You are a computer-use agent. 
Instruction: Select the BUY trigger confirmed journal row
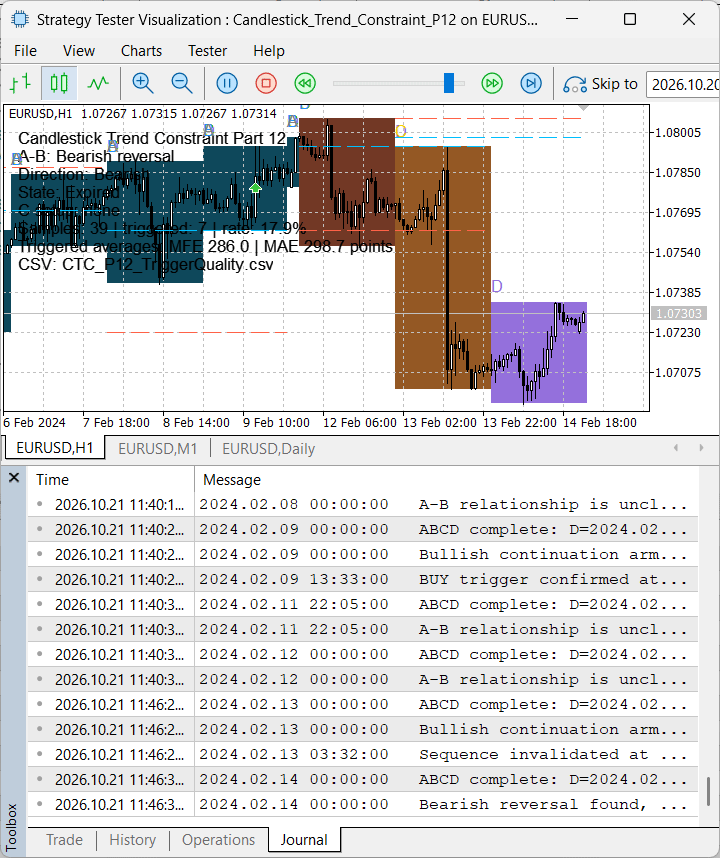[363, 579]
